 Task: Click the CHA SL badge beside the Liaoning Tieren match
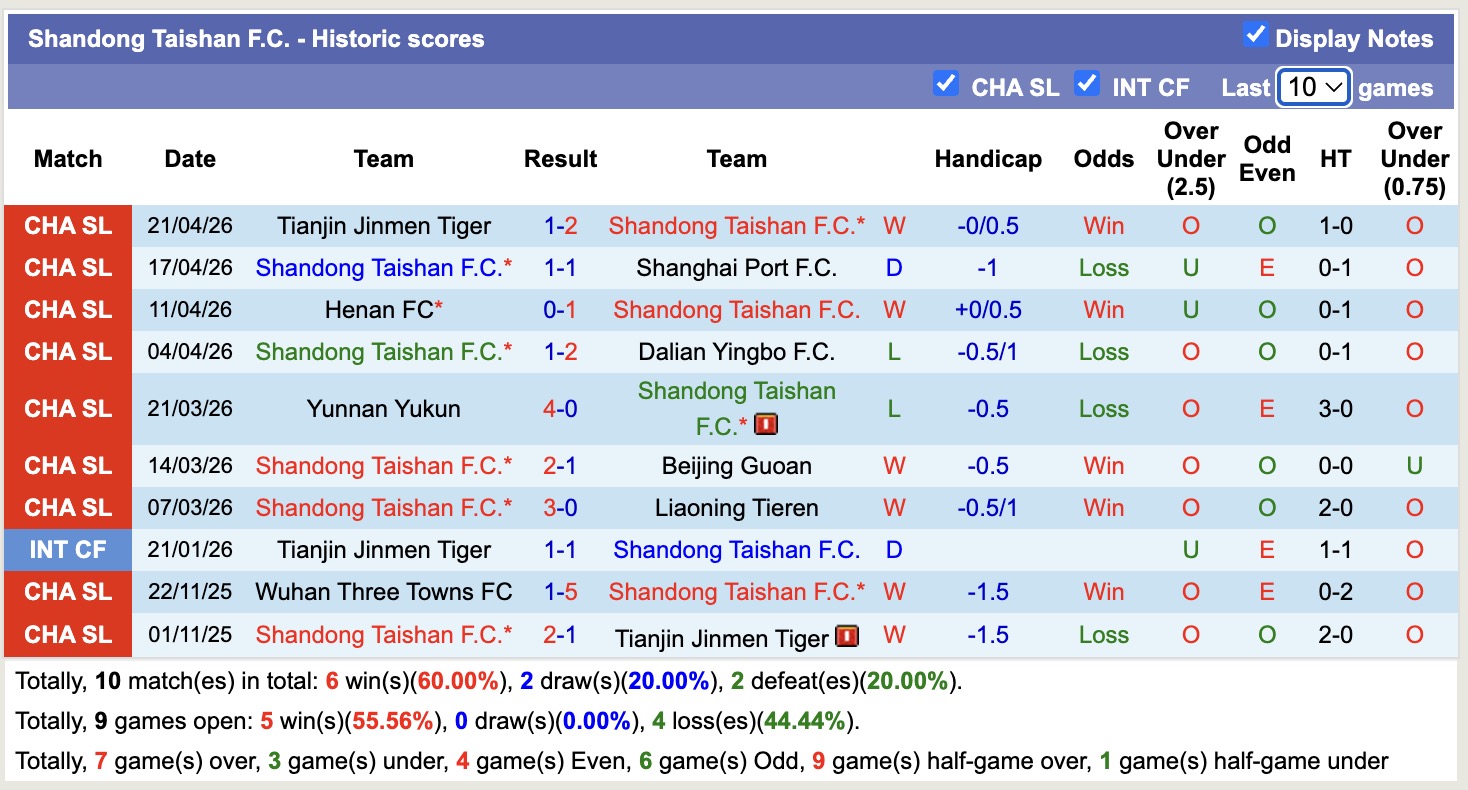tap(67, 508)
